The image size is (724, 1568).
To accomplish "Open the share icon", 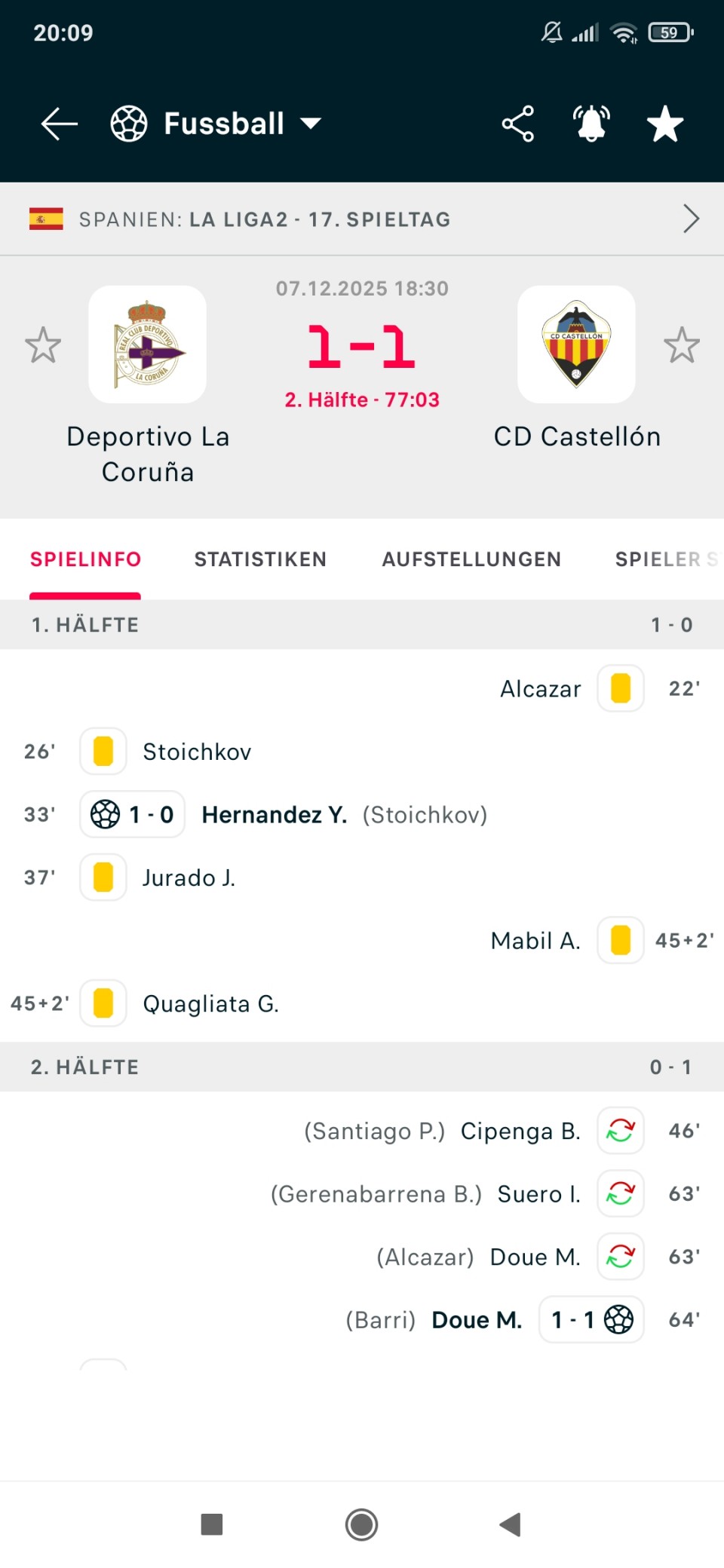I will click(517, 124).
